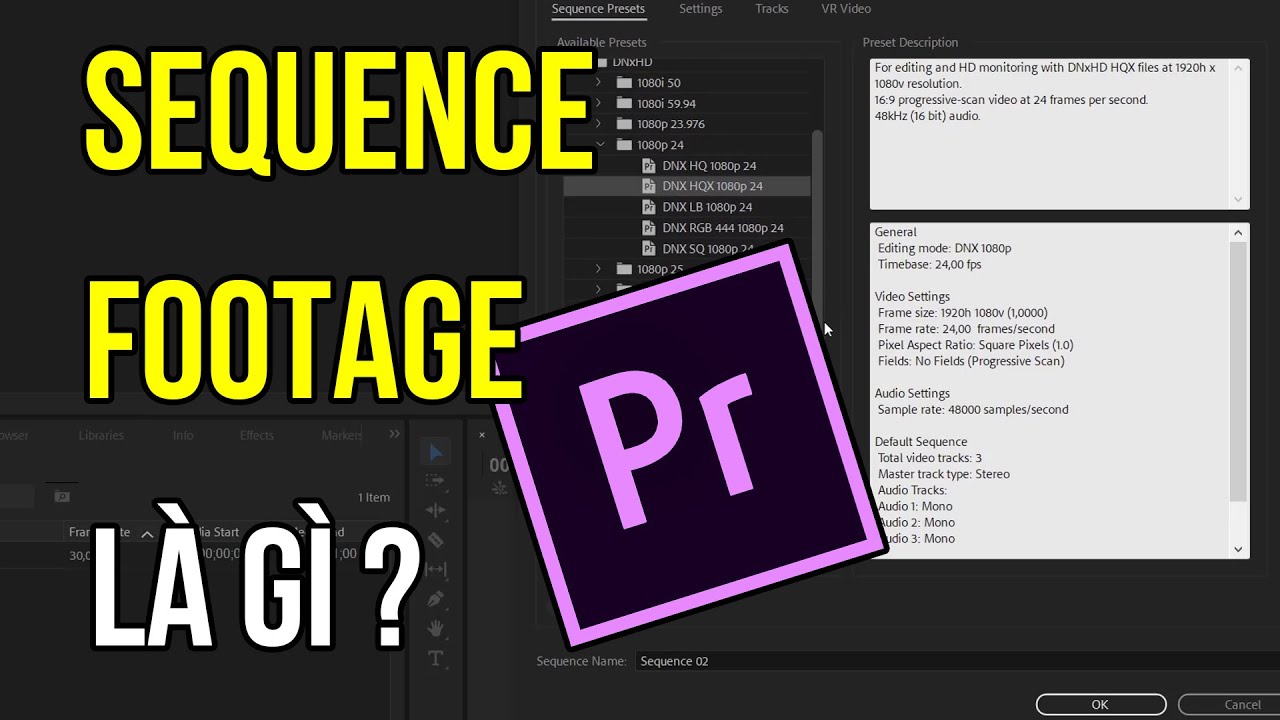The width and height of the screenshot is (1280, 720).
Task: Click the 1080i 50 folder icon
Action: 625,82
